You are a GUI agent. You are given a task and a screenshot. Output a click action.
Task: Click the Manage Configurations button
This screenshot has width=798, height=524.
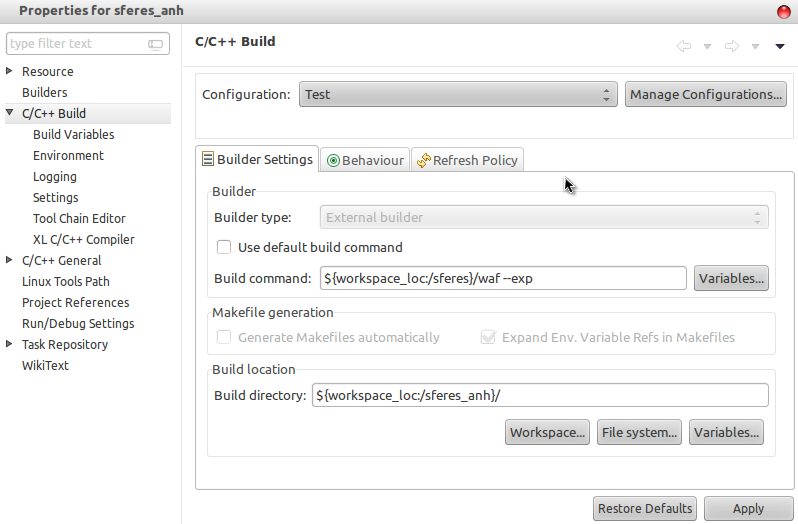tap(706, 95)
